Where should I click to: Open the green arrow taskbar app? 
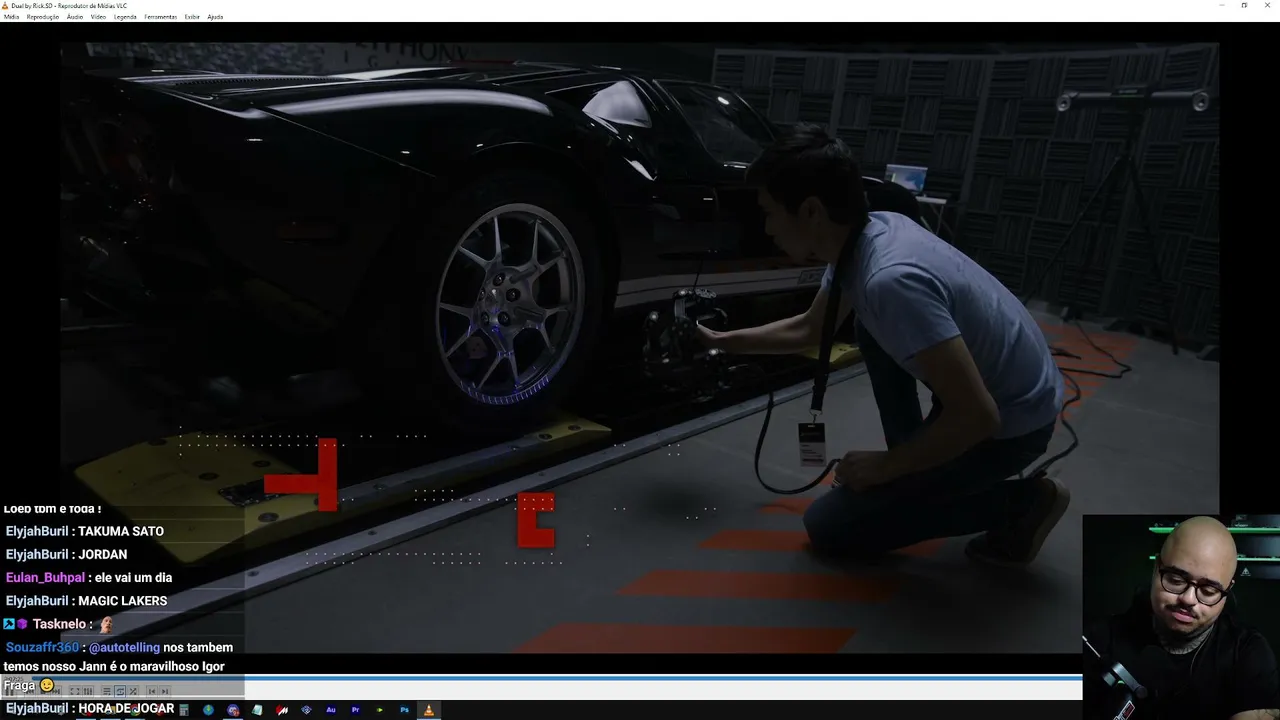click(380, 710)
